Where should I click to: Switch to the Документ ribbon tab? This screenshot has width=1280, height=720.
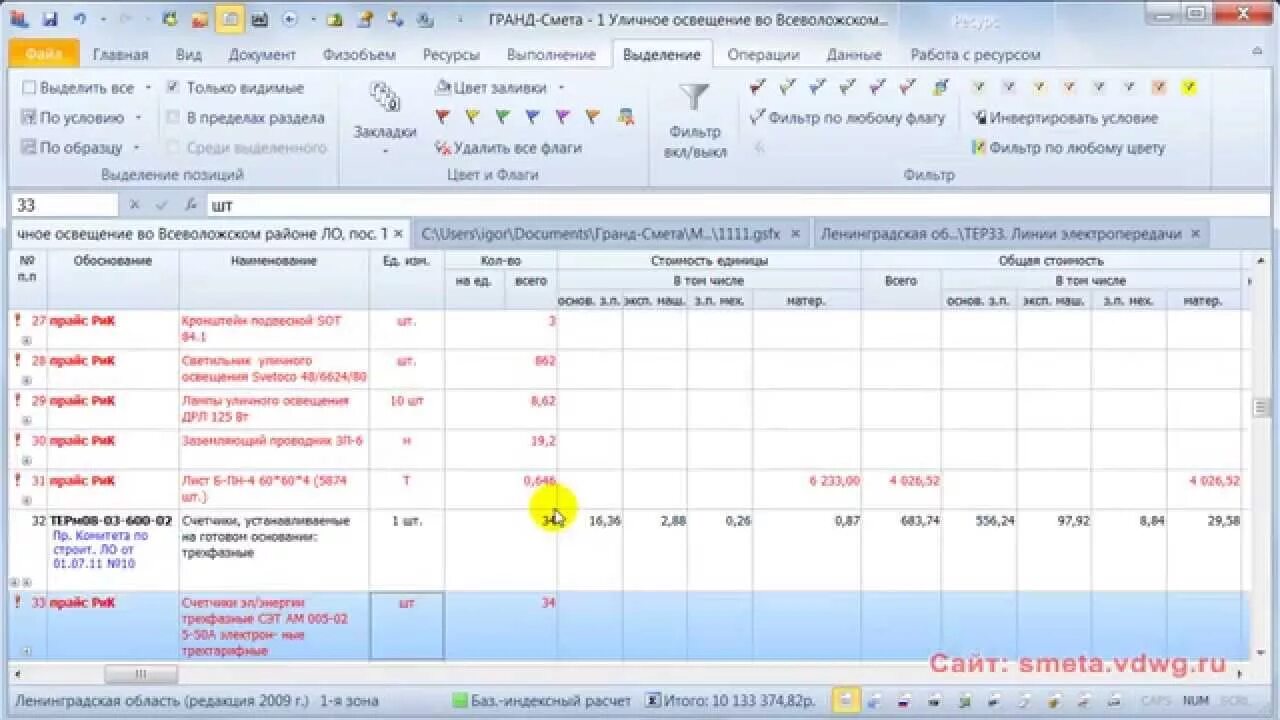tap(262, 54)
